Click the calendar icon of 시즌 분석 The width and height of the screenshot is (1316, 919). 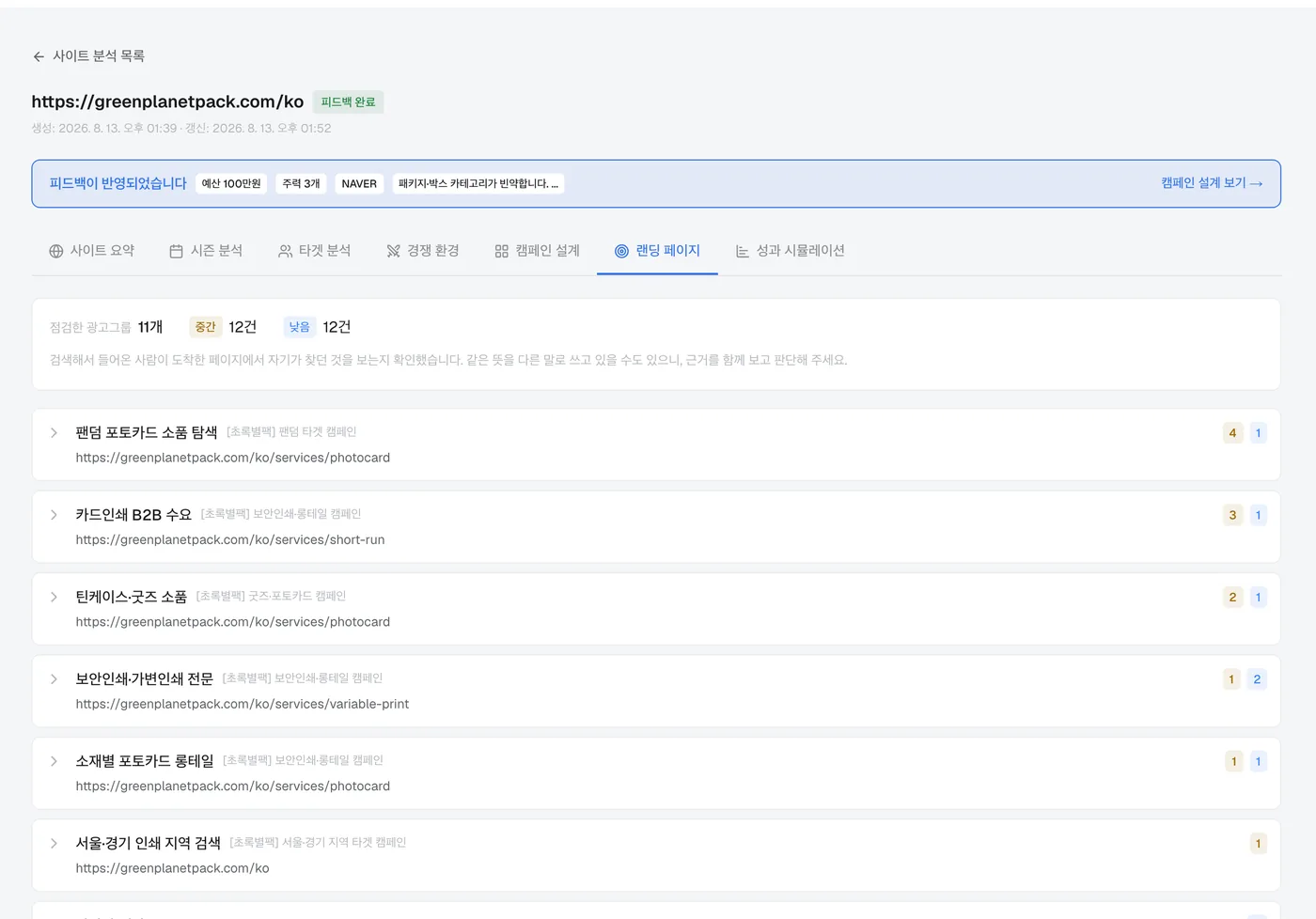(x=176, y=251)
